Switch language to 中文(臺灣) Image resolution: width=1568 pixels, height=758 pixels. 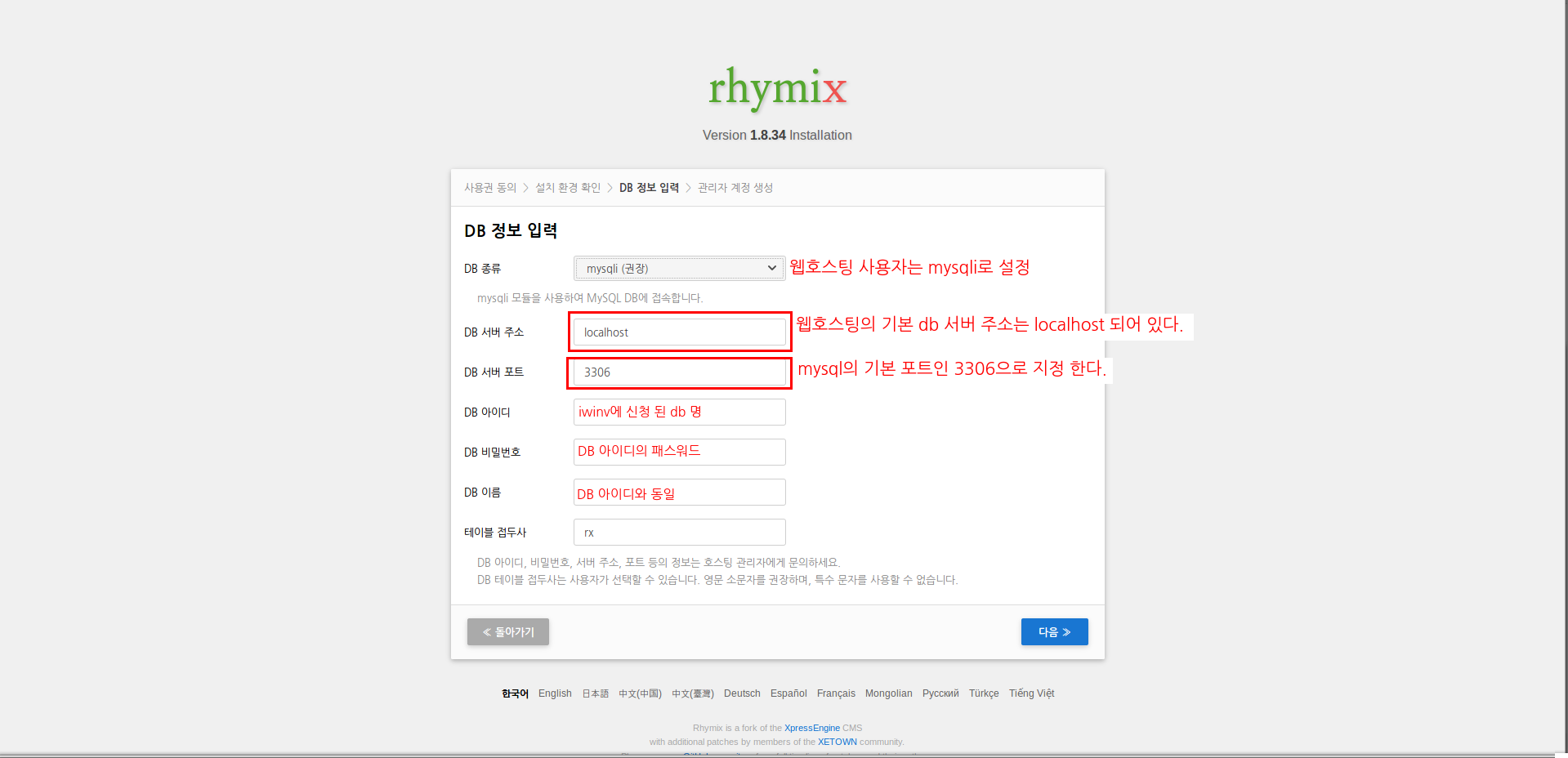pyautogui.click(x=693, y=693)
